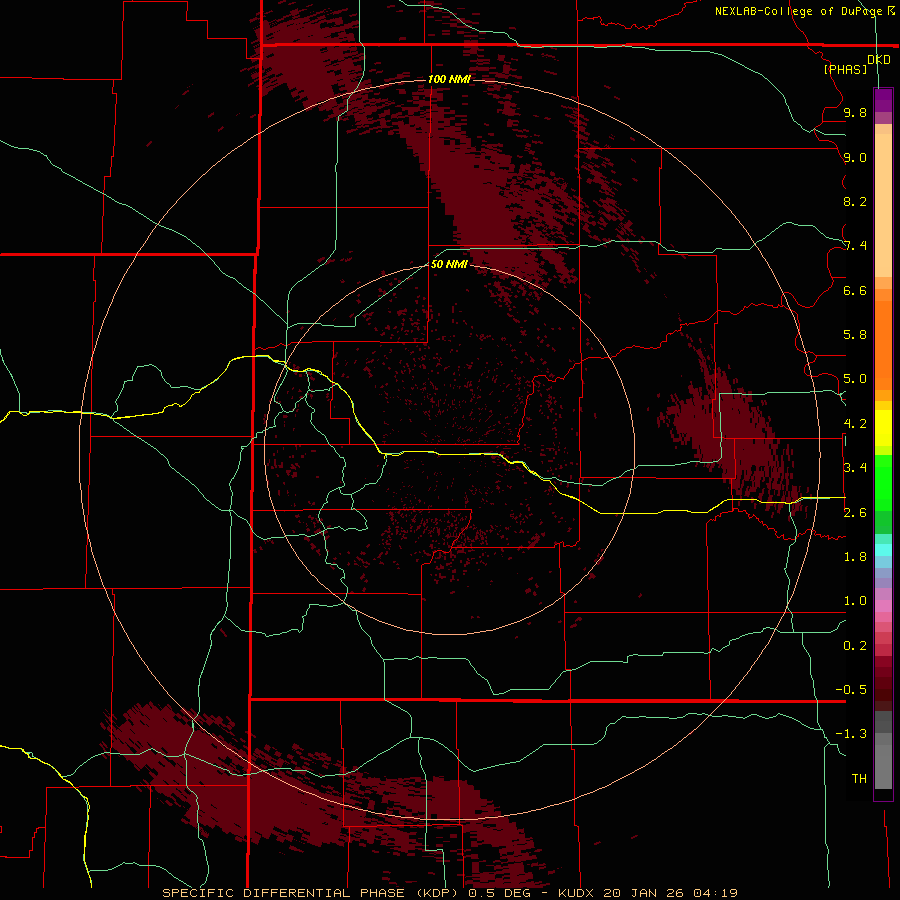
Task: Click the 6.6 value on the scale
Action: (x=855, y=290)
